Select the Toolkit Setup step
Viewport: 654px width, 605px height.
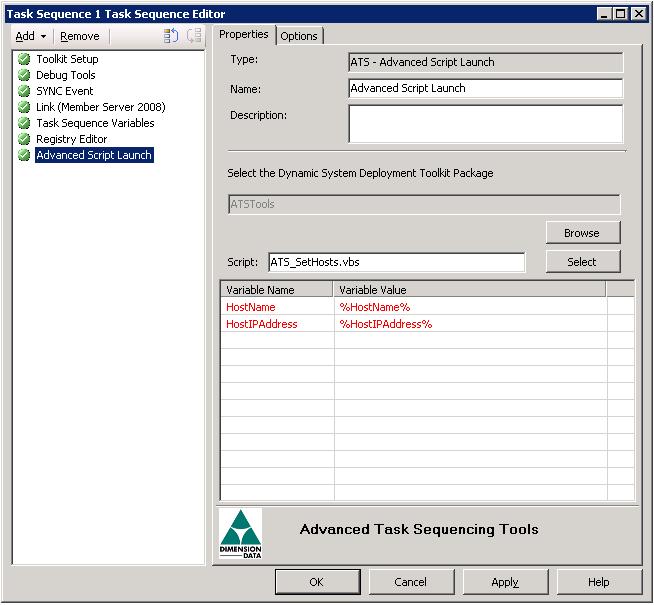[x=67, y=59]
